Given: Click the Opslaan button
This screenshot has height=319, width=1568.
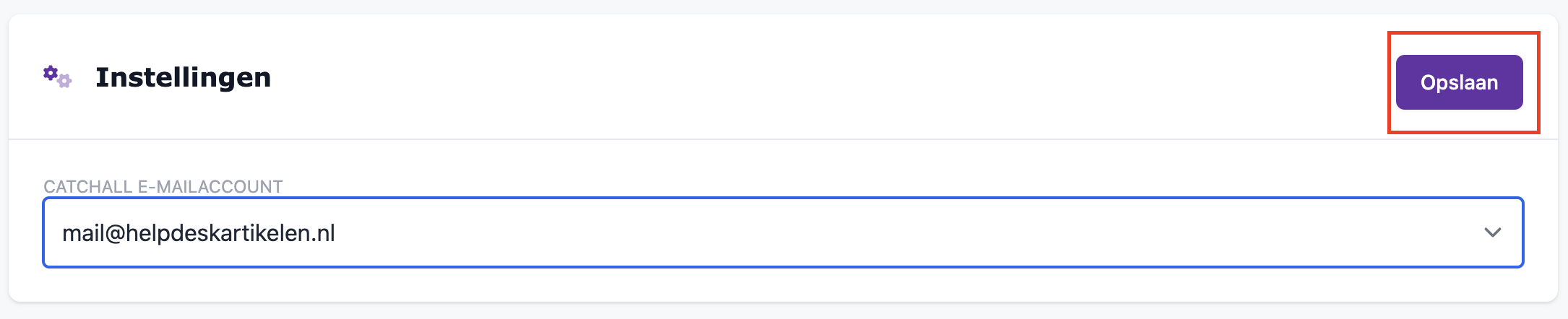Looking at the screenshot, I should [1458, 82].
